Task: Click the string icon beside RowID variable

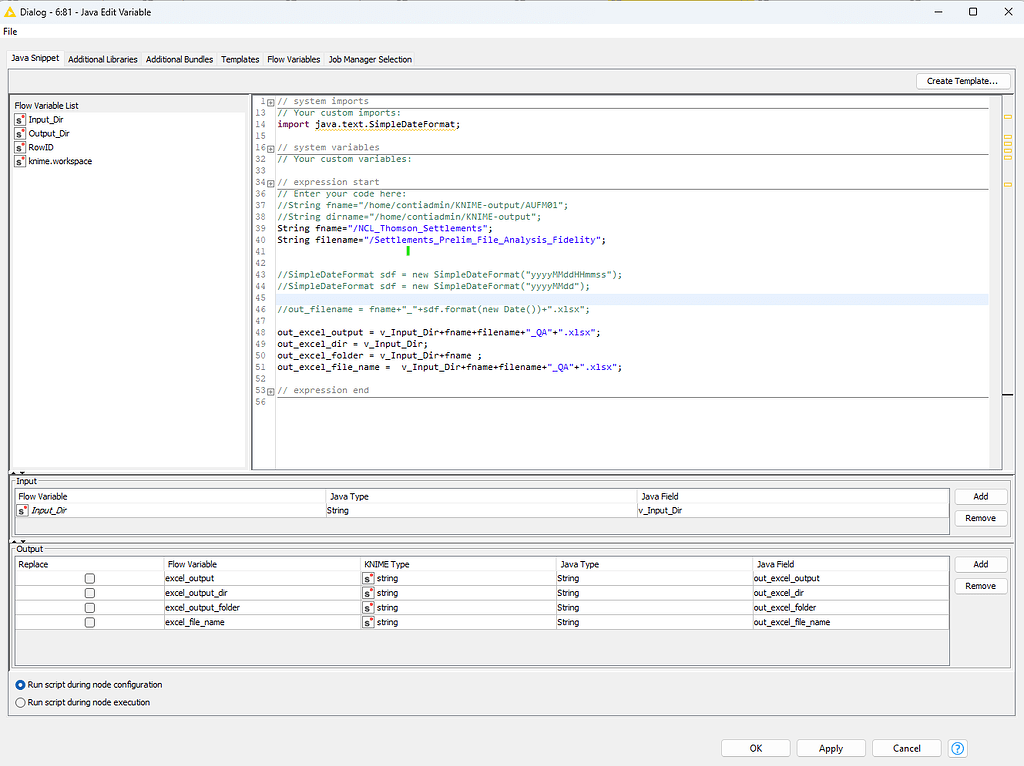Action: [x=20, y=148]
